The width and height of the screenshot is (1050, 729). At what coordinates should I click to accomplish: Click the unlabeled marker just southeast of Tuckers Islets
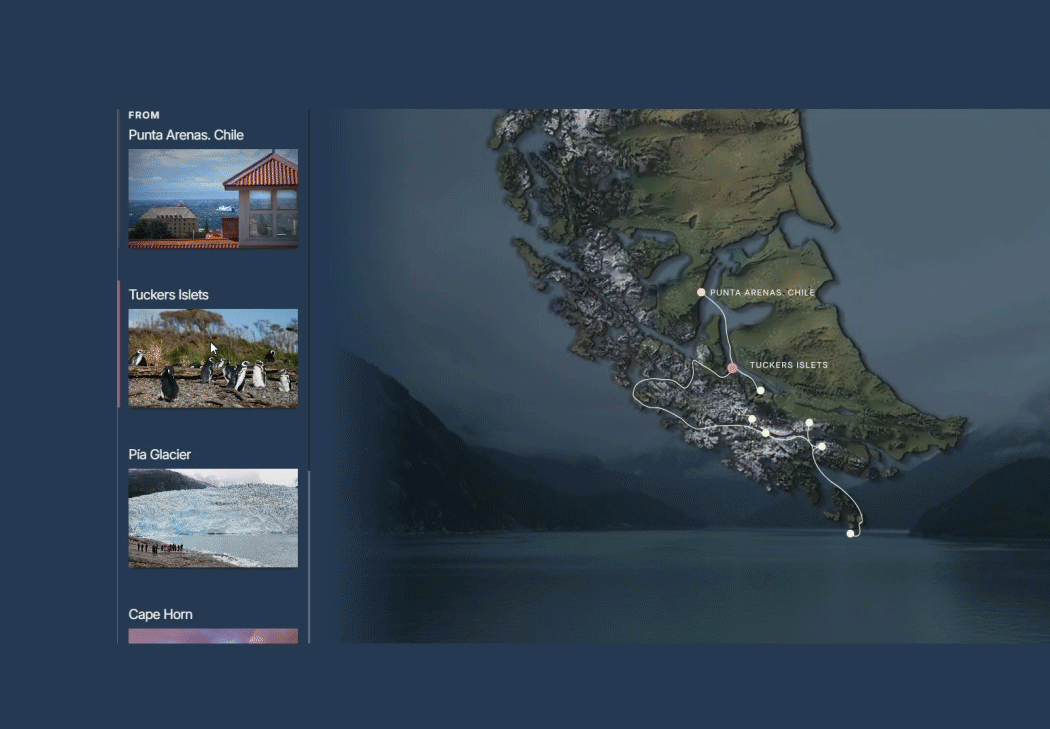tap(760, 390)
